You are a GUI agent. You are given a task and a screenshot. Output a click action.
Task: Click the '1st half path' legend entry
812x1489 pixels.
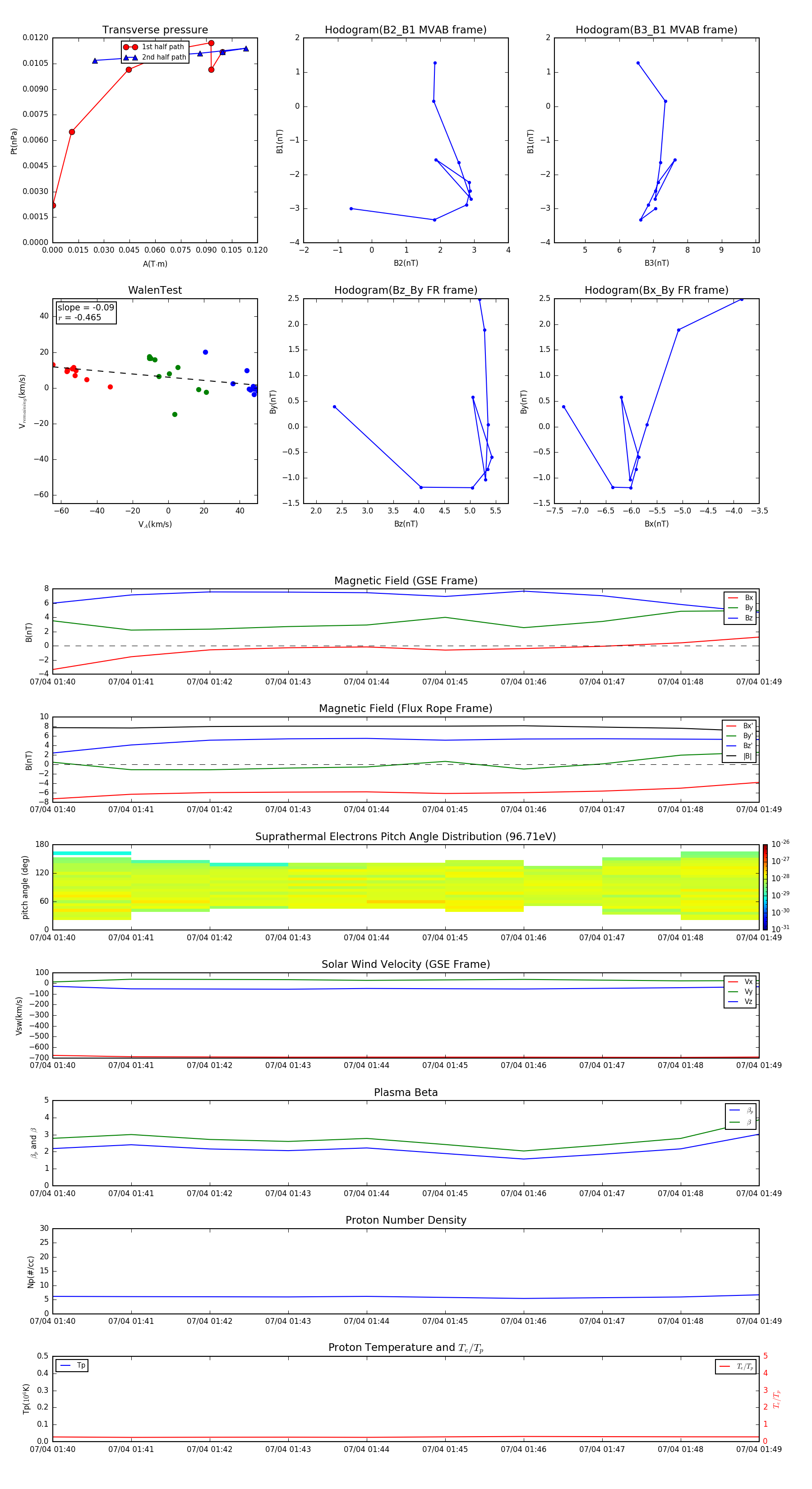[x=154, y=47]
